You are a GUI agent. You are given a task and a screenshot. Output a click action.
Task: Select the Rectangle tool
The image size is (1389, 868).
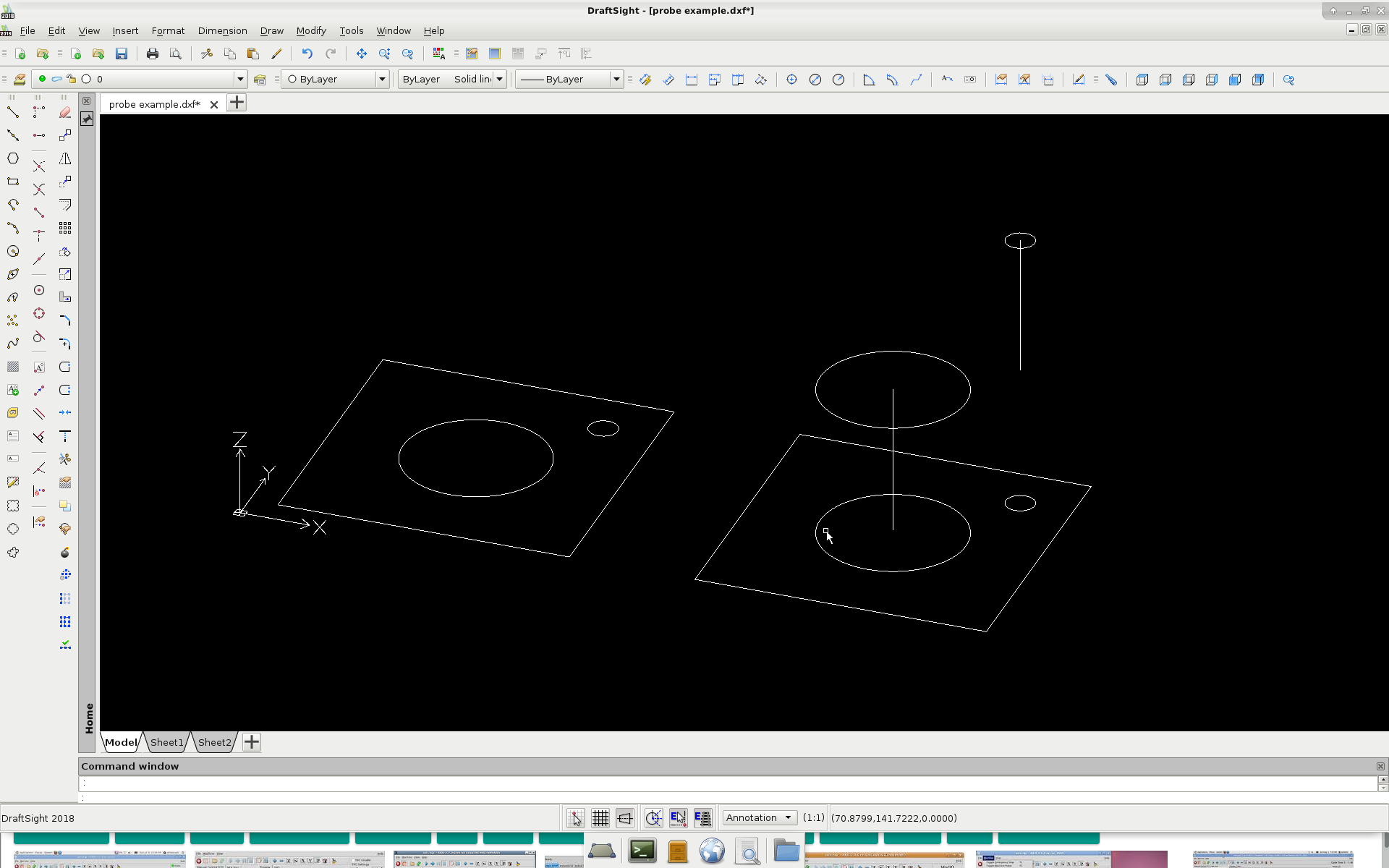click(13, 182)
